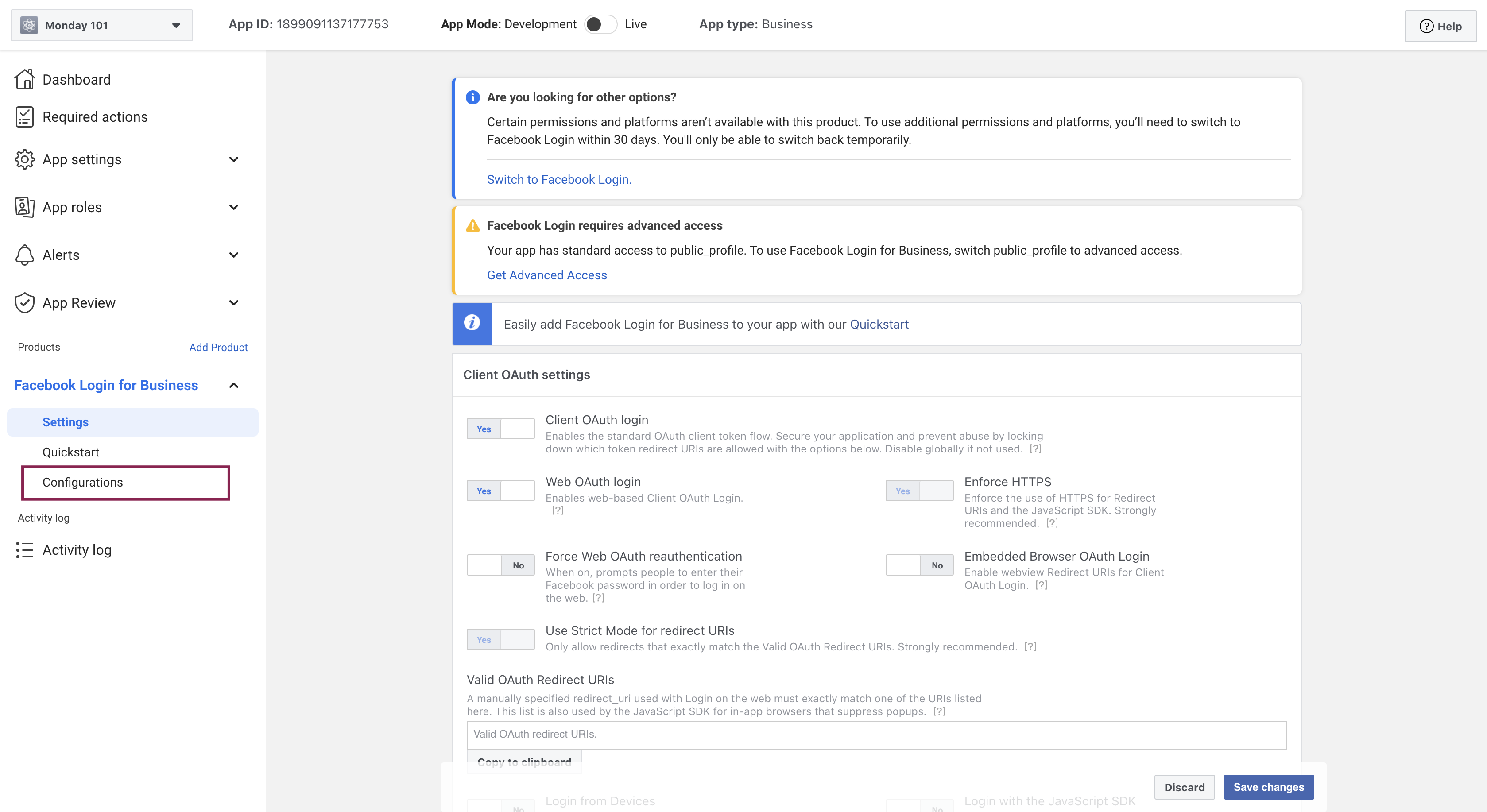
Task: Switch App Mode toggle to Live
Action: point(600,24)
